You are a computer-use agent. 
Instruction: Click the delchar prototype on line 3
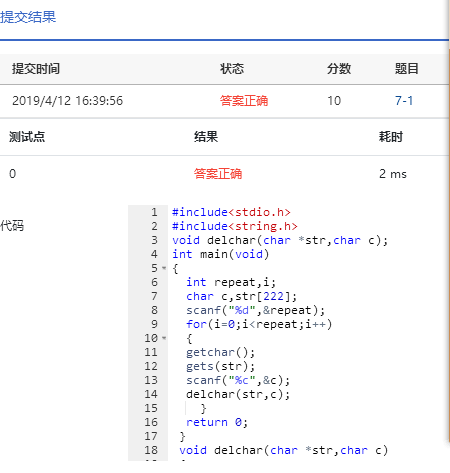[280, 240]
